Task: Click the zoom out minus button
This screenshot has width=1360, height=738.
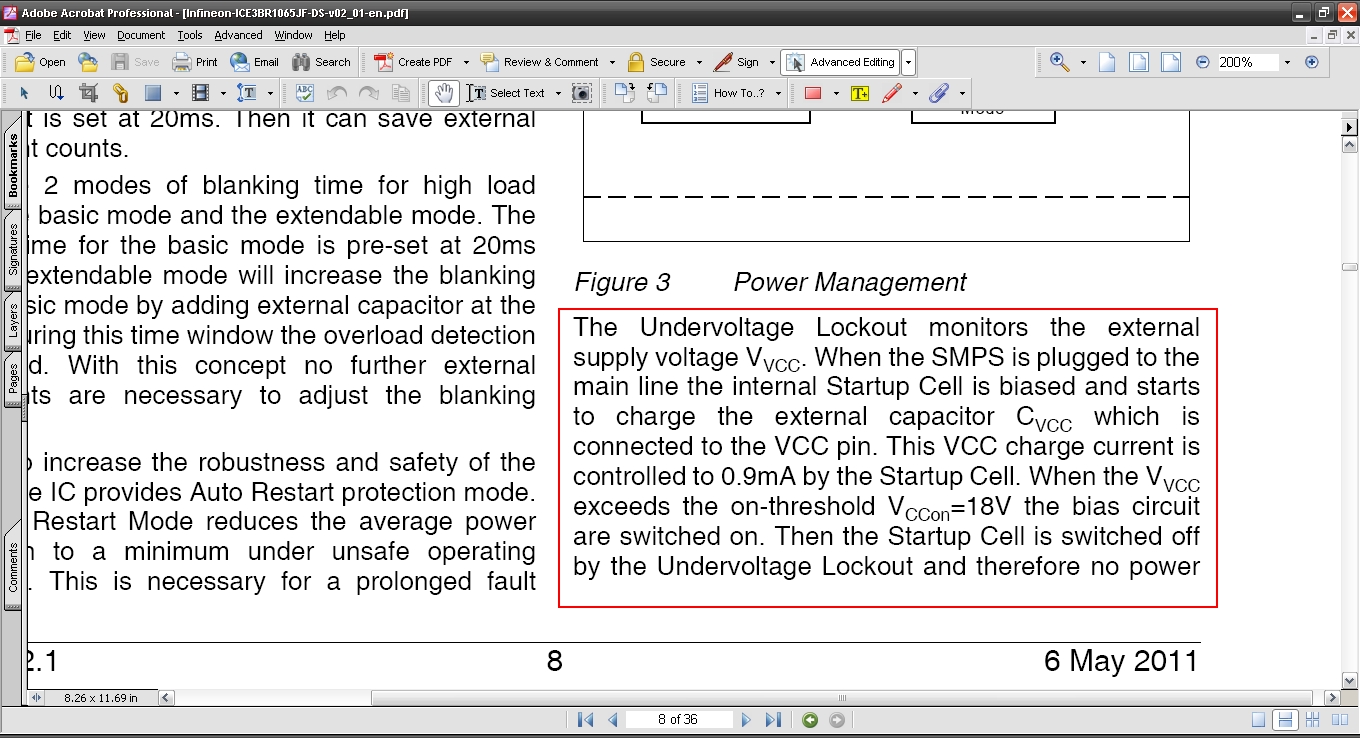Action: point(1202,62)
